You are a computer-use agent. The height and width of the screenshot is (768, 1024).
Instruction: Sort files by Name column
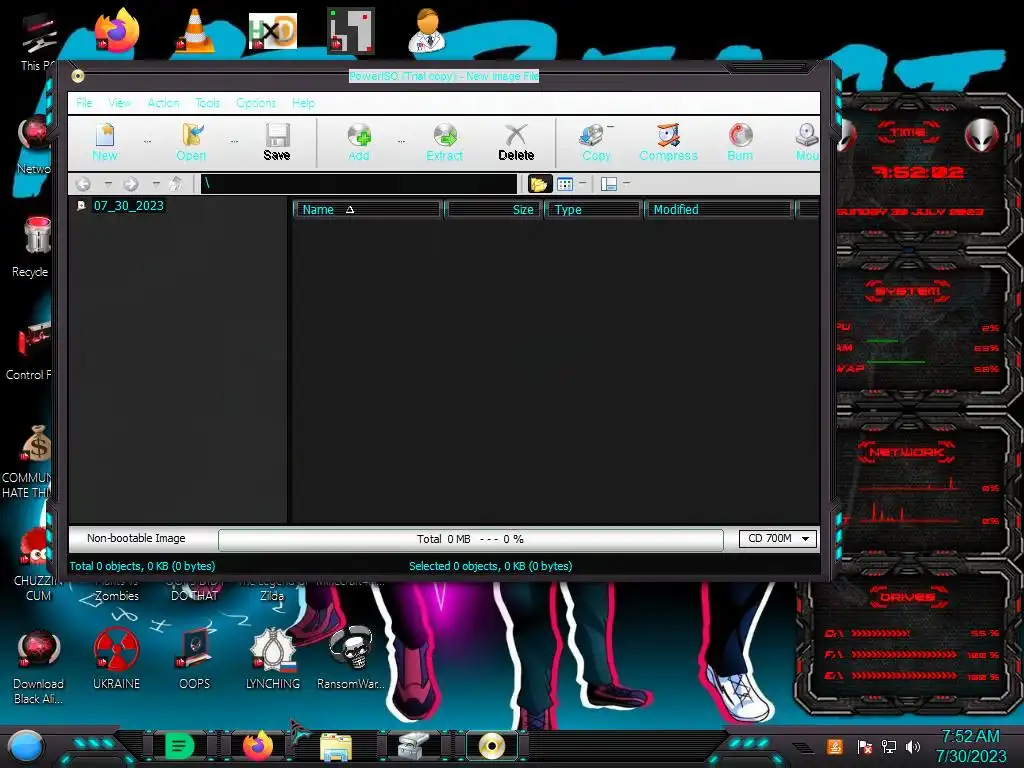click(x=368, y=210)
